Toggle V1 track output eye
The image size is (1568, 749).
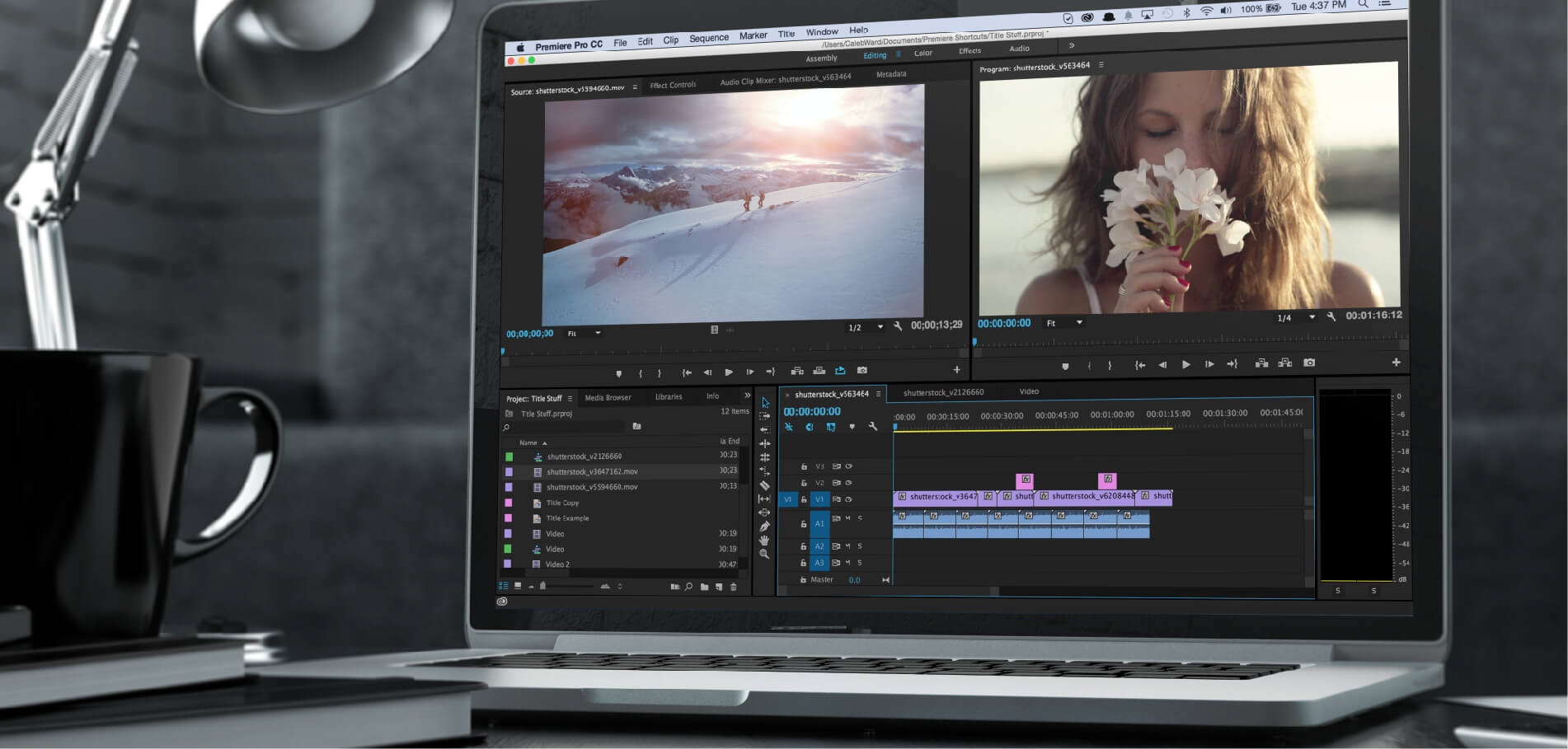click(848, 499)
